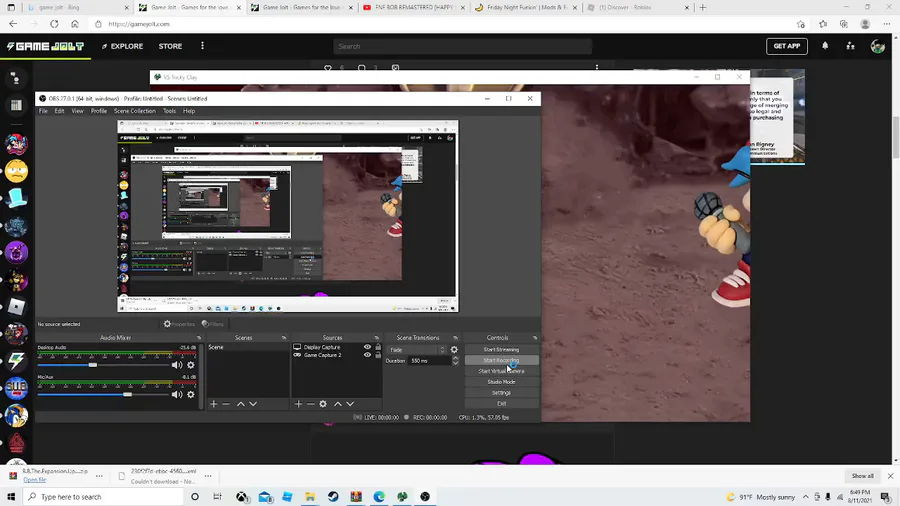Toggle Display Capture visibility eye
The height and width of the screenshot is (506, 900).
[x=367, y=347]
